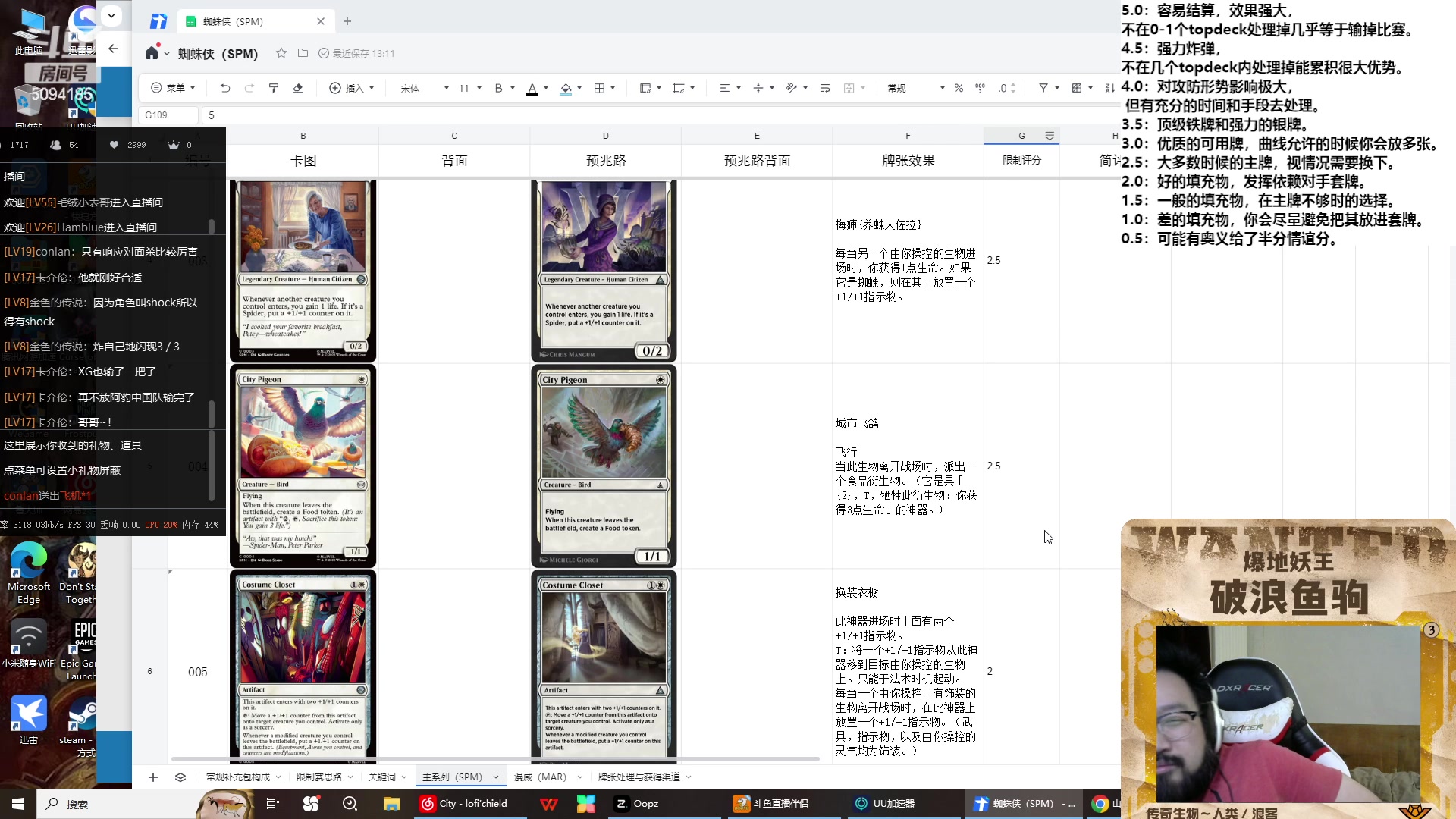Undo the last edit
This screenshot has height=819, width=1456.
pyautogui.click(x=225, y=88)
